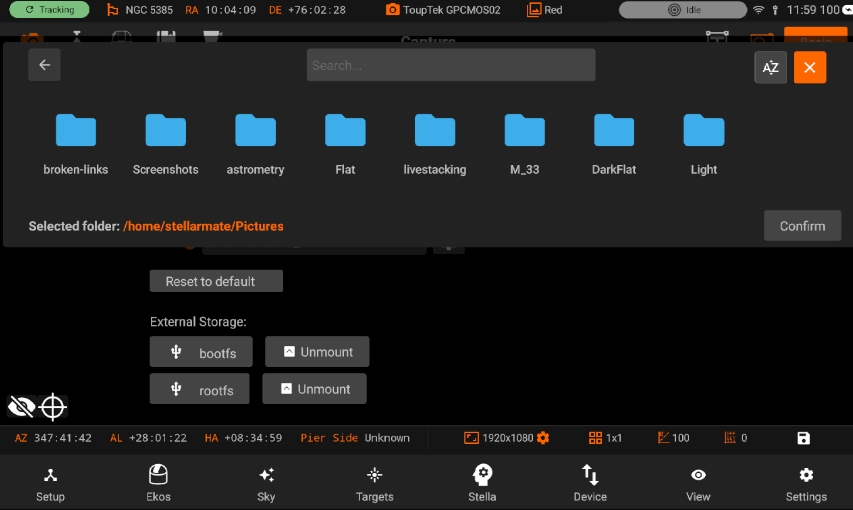Go back with the left arrow button
Screen dimensions: 853x510
pyautogui.click(x=44, y=65)
